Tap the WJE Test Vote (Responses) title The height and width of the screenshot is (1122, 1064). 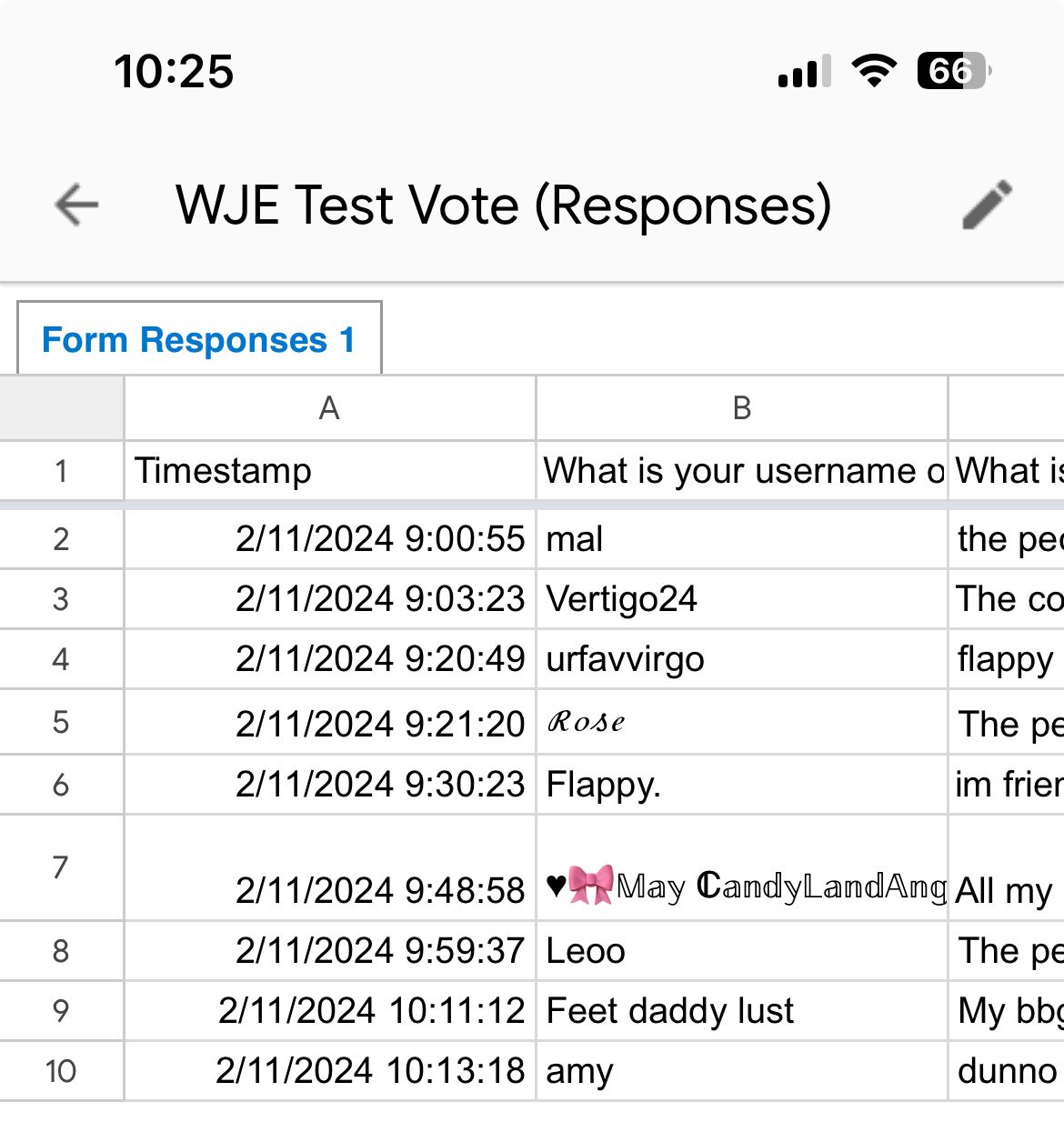[x=503, y=205]
